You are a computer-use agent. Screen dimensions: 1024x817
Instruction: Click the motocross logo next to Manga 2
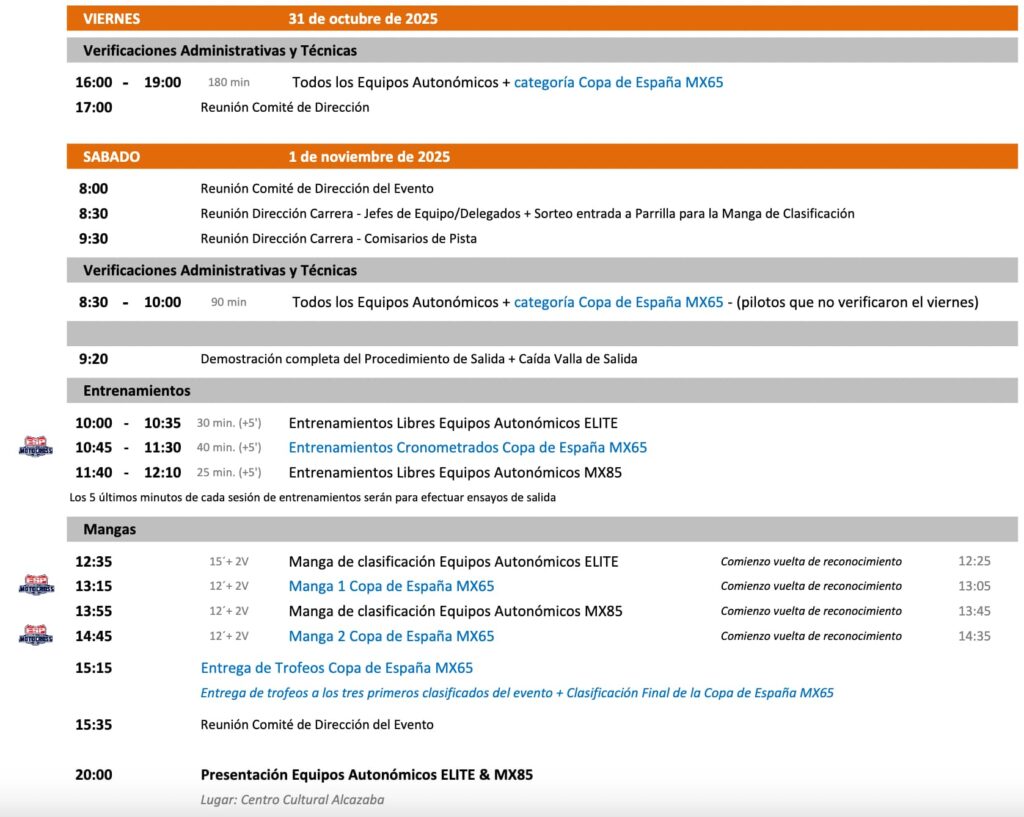click(x=36, y=636)
